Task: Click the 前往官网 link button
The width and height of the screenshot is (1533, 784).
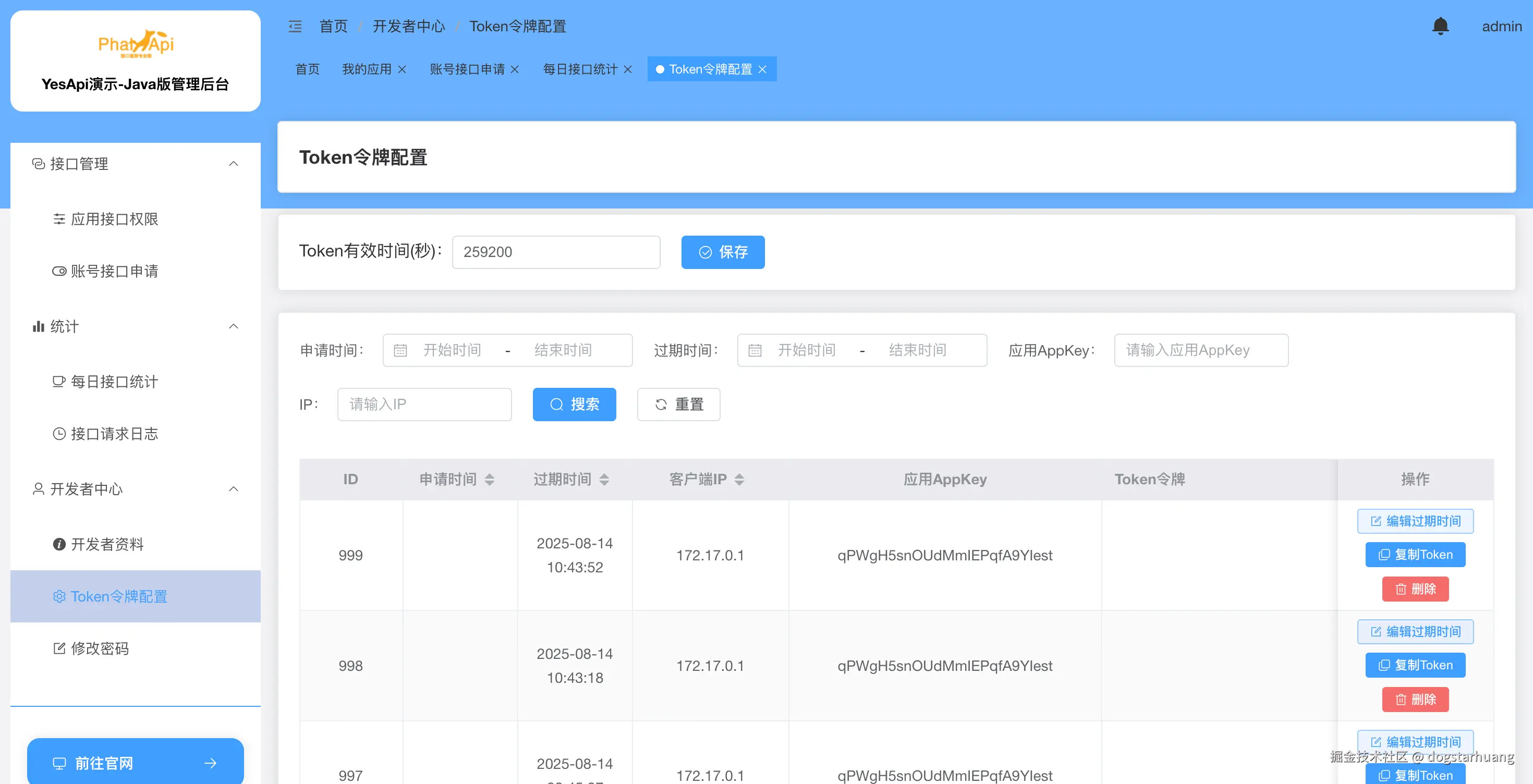Action: [x=135, y=763]
